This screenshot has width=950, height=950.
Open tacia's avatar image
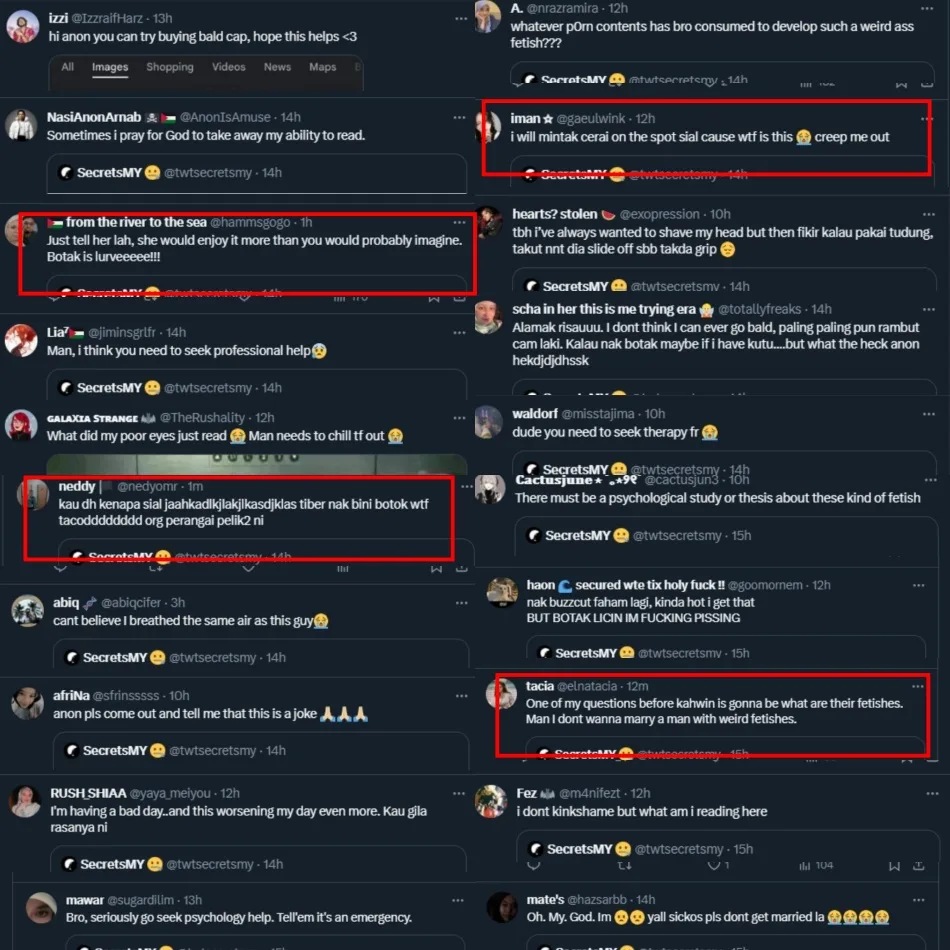pos(502,694)
